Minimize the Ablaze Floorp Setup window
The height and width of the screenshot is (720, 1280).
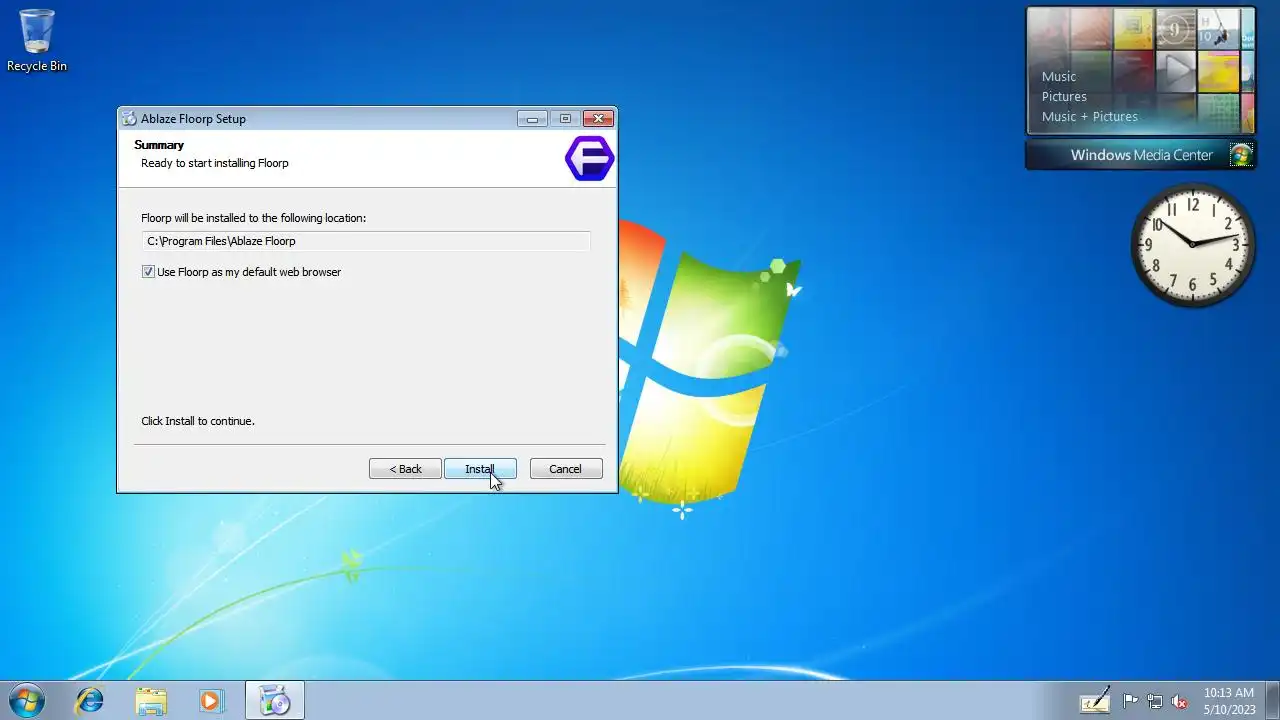532,118
